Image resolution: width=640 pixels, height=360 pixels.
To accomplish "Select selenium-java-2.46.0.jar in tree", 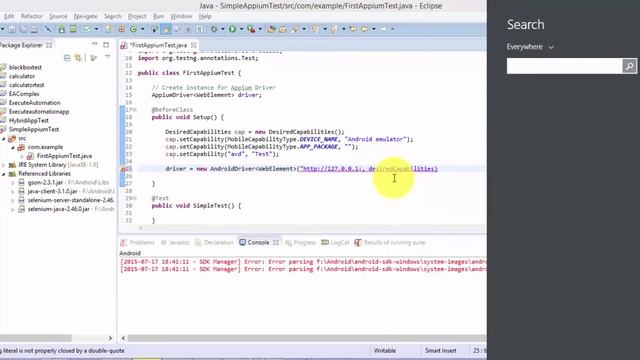I will coord(58,209).
